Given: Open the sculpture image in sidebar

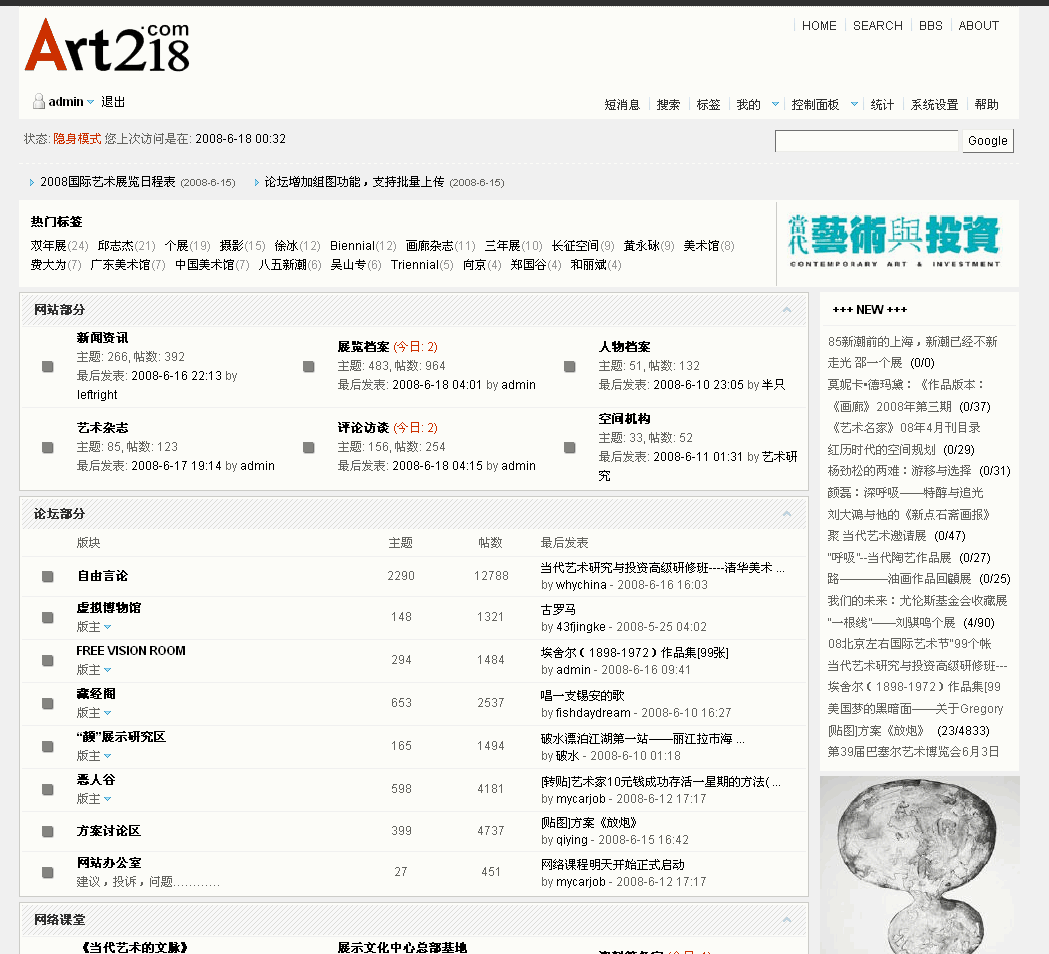Looking at the screenshot, I should point(920,865).
